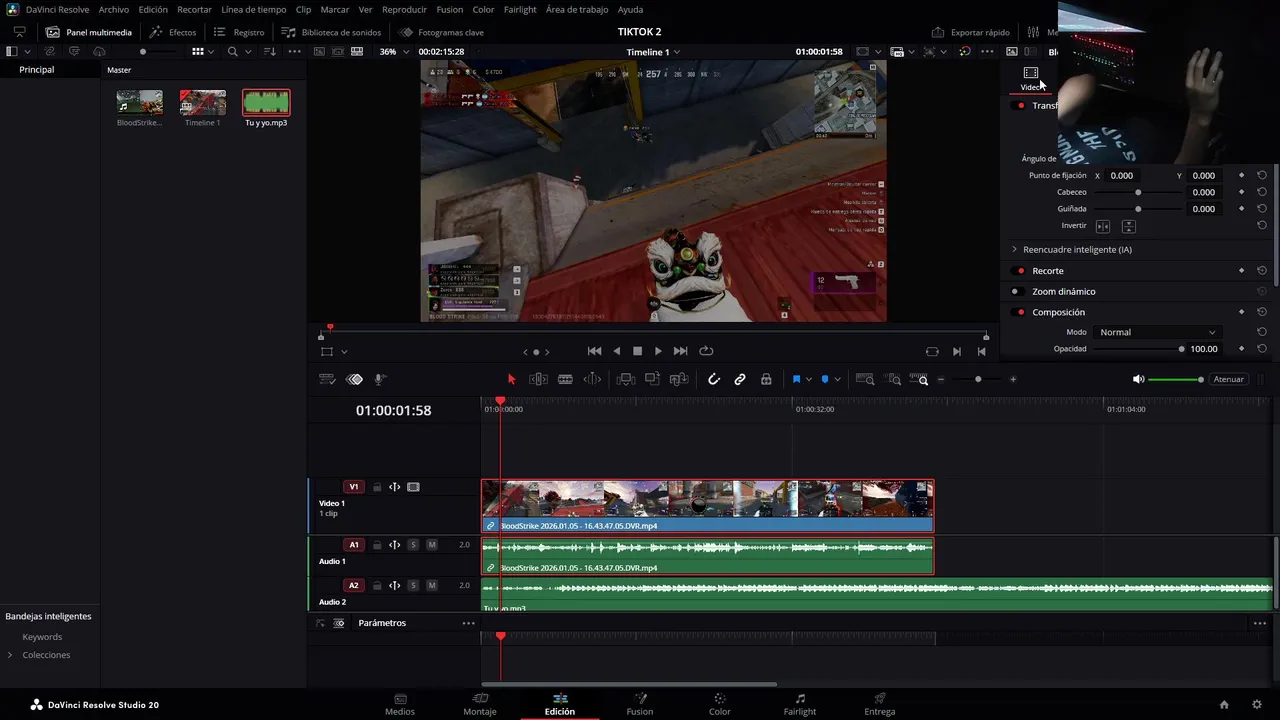
Task: Open timeline view options icon
Action: click(x=327, y=379)
